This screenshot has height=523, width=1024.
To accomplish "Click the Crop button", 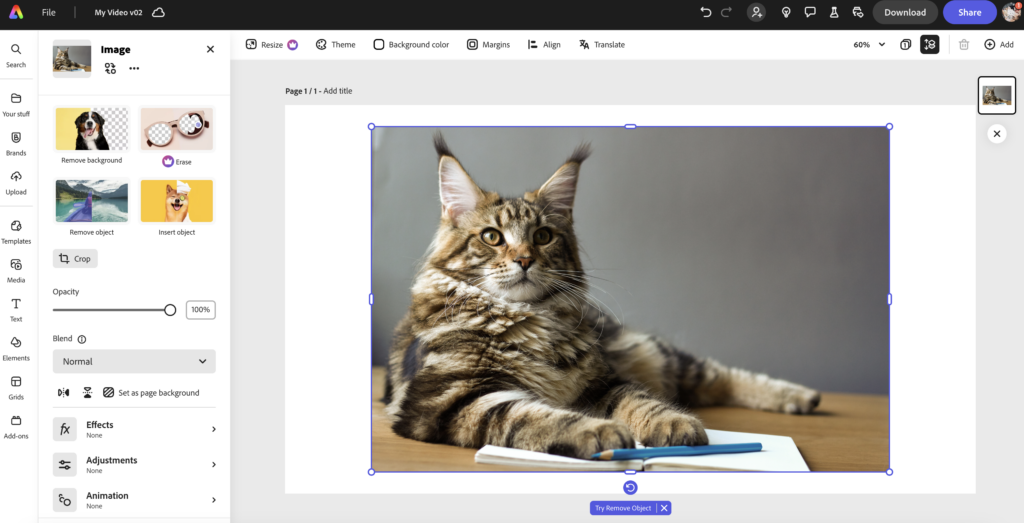I will (x=75, y=259).
